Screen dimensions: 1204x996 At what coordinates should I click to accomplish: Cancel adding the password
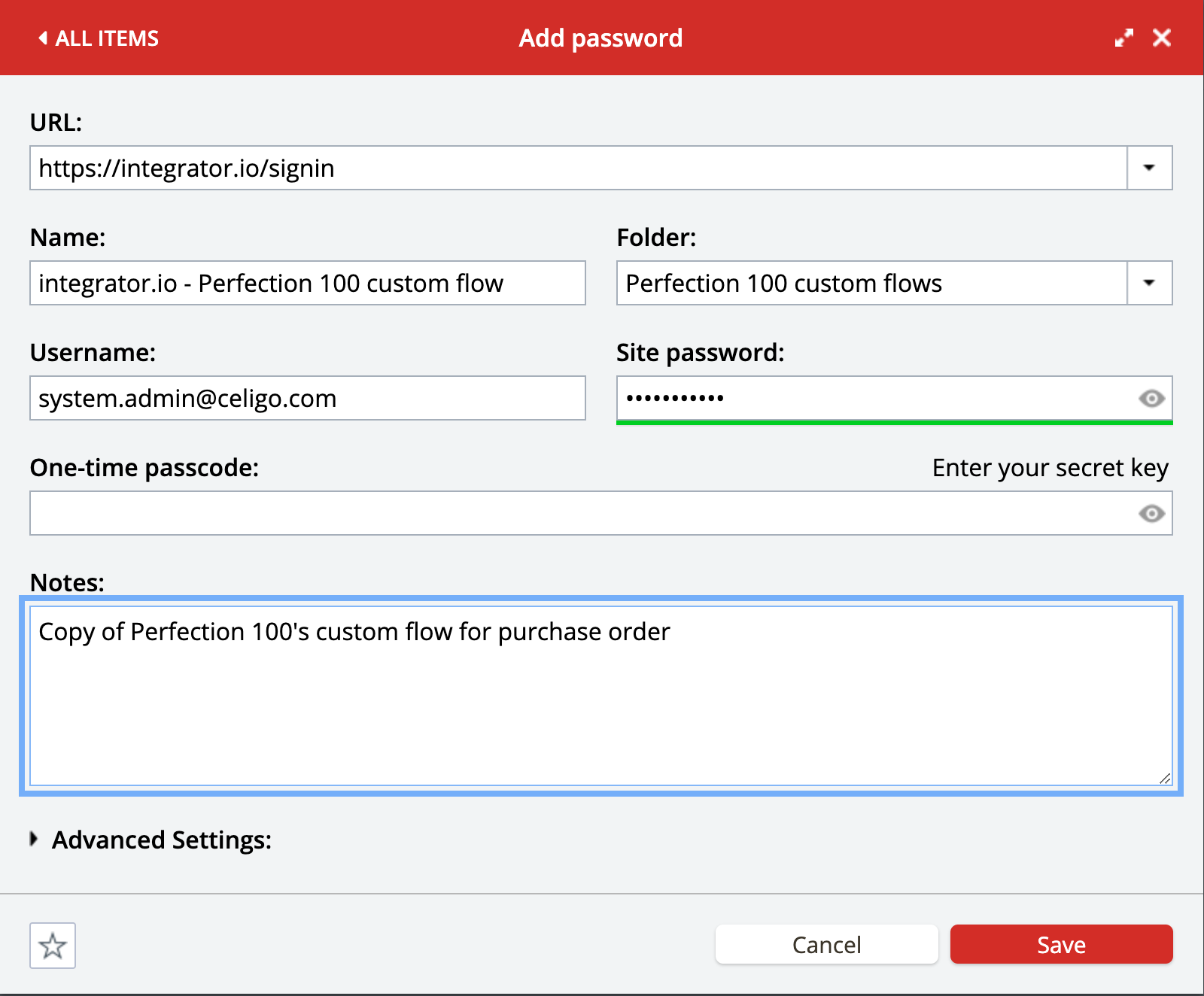click(825, 944)
